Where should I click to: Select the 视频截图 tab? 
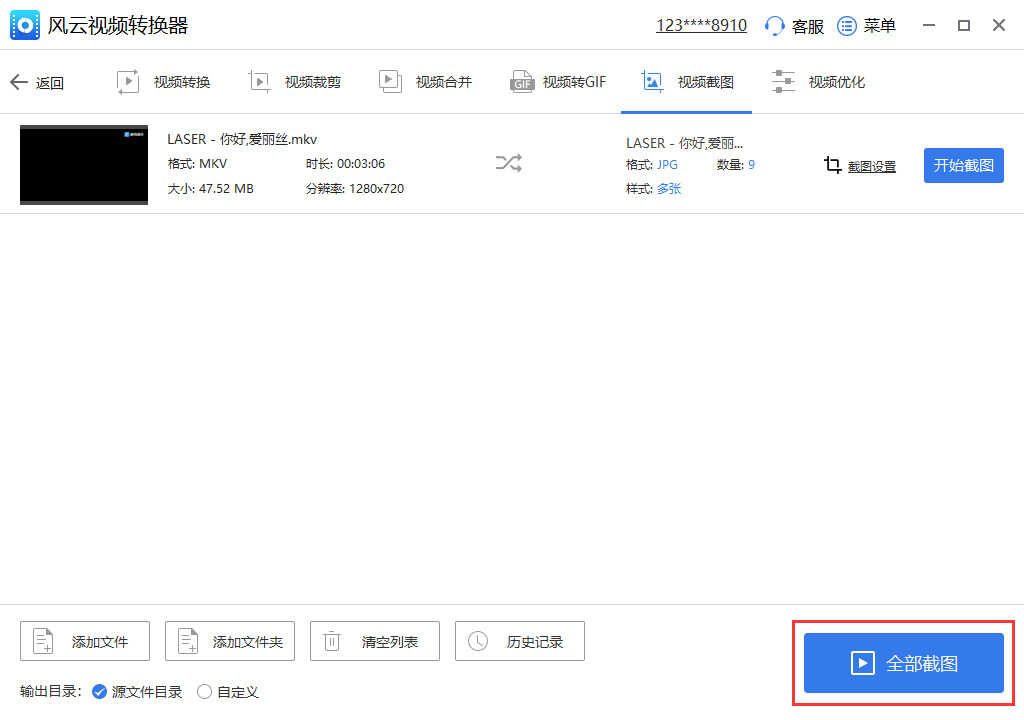click(x=686, y=82)
